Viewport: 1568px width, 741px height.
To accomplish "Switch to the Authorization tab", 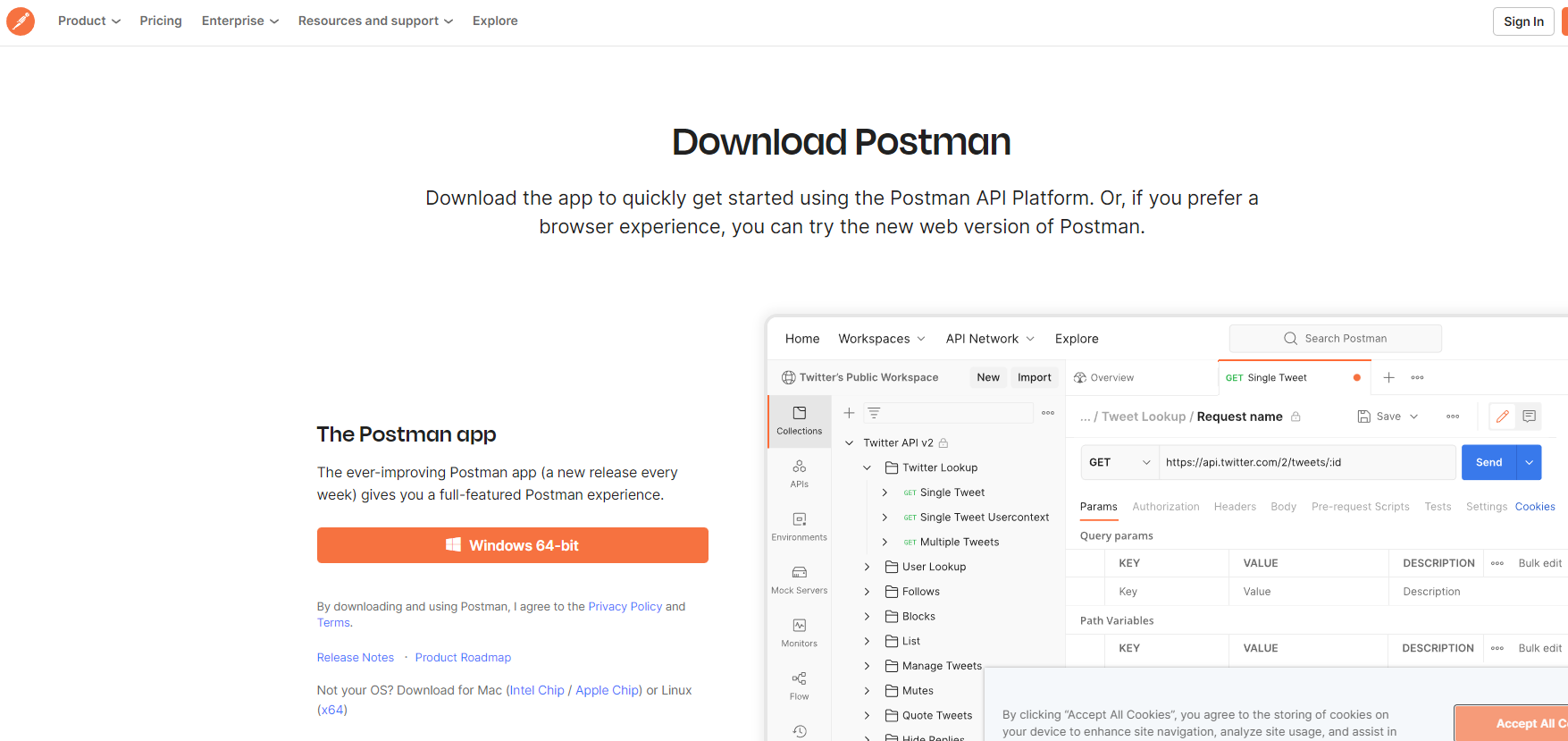I will pyautogui.click(x=1166, y=507).
